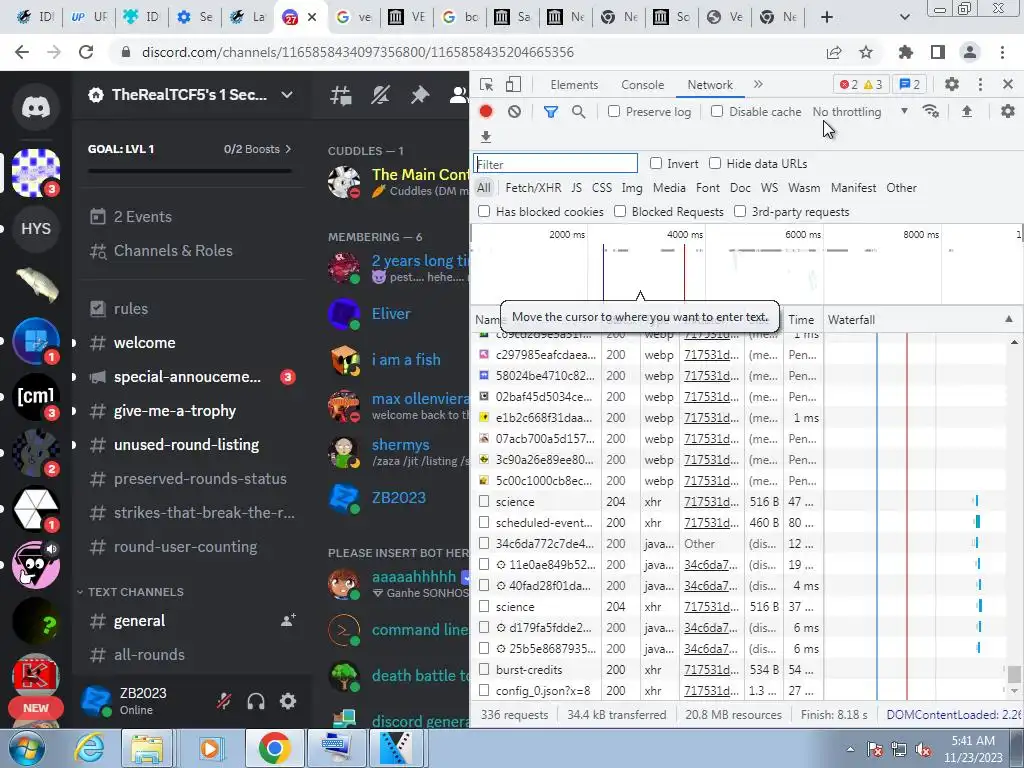1024x768 pixels.
Task: Expand more DevTools tabs chevron
Action: click(x=758, y=84)
